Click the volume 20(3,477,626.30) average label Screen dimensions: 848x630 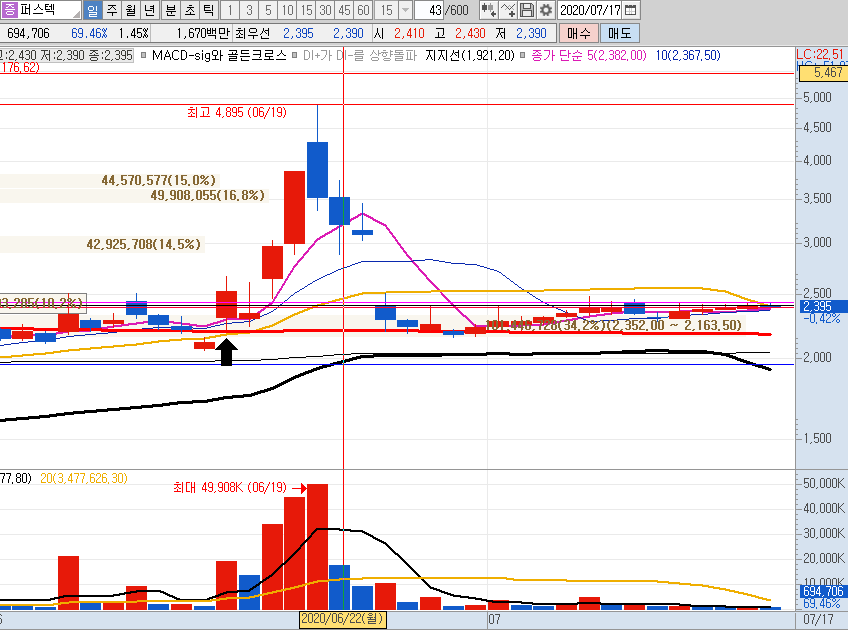[x=84, y=479]
